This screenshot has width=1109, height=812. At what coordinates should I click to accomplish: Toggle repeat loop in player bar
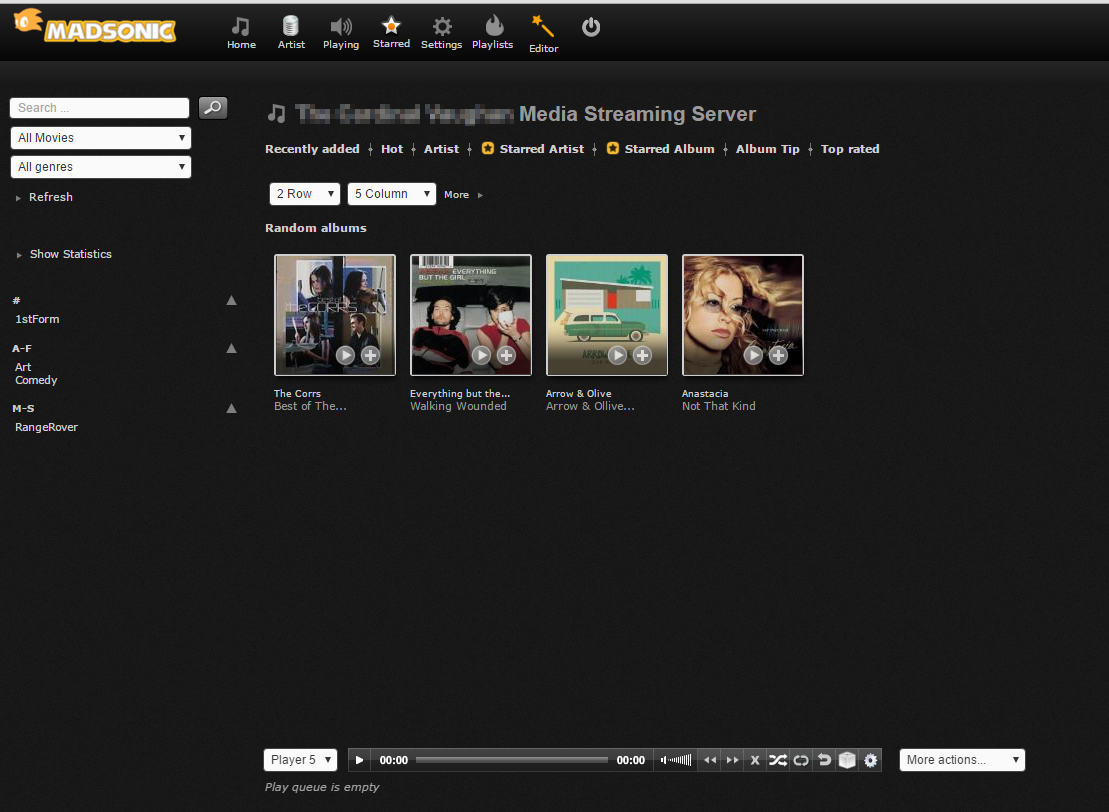[801, 760]
